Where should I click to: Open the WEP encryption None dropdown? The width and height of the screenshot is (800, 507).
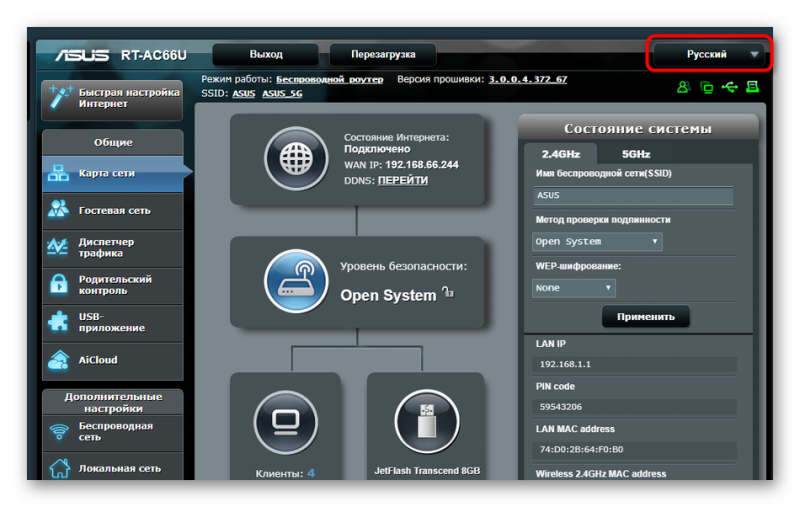click(574, 288)
